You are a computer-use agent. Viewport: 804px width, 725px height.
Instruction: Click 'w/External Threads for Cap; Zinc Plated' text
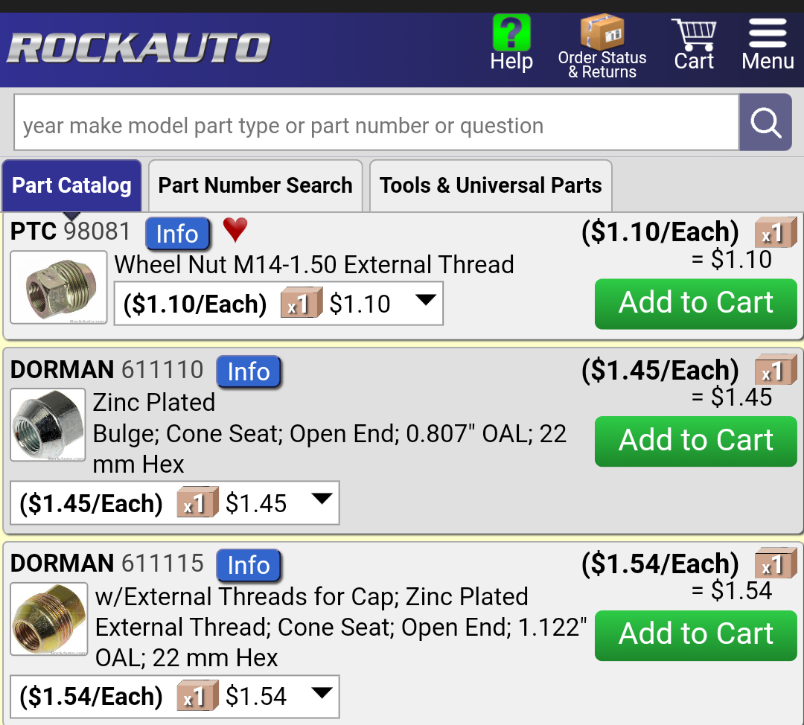[312, 597]
